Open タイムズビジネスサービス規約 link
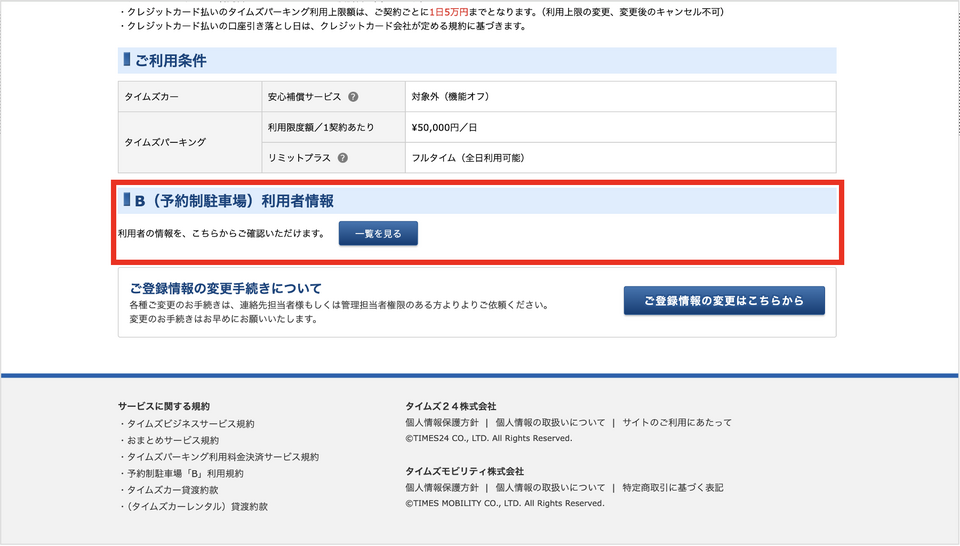This screenshot has height=546, width=960. pyautogui.click(x=190, y=424)
